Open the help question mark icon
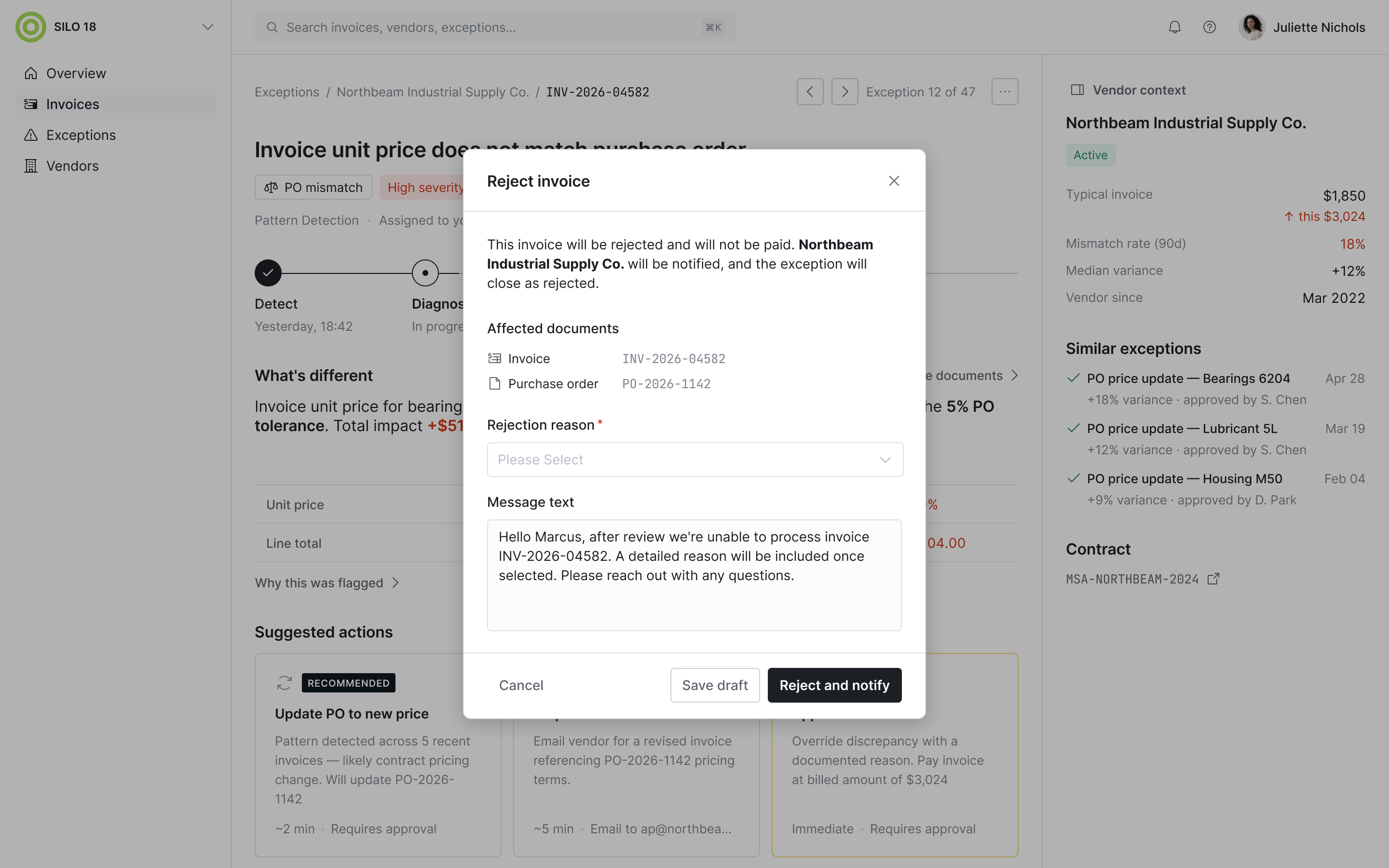1389x868 pixels. 1210,27
